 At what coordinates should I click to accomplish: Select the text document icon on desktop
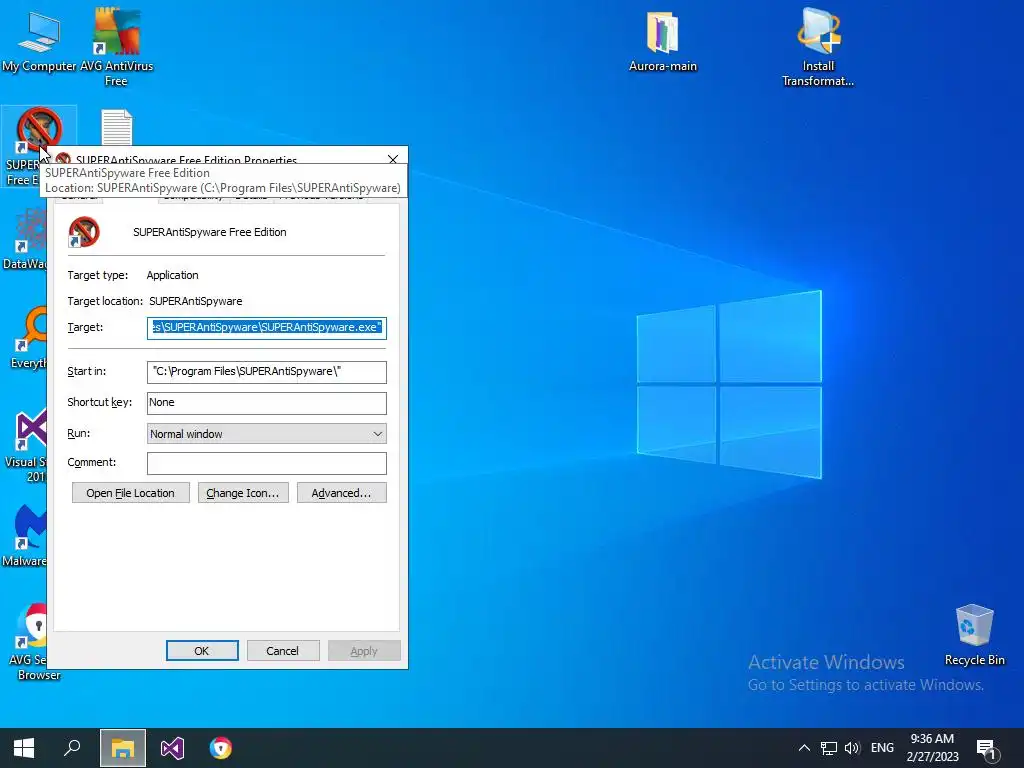(x=117, y=127)
